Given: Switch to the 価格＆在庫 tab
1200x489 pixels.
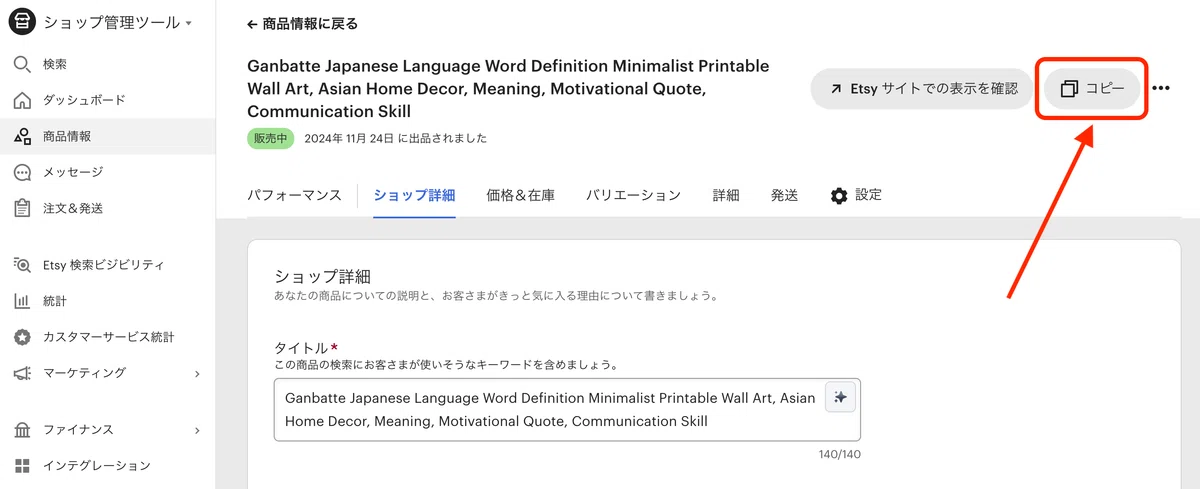Looking at the screenshot, I should tap(520, 195).
